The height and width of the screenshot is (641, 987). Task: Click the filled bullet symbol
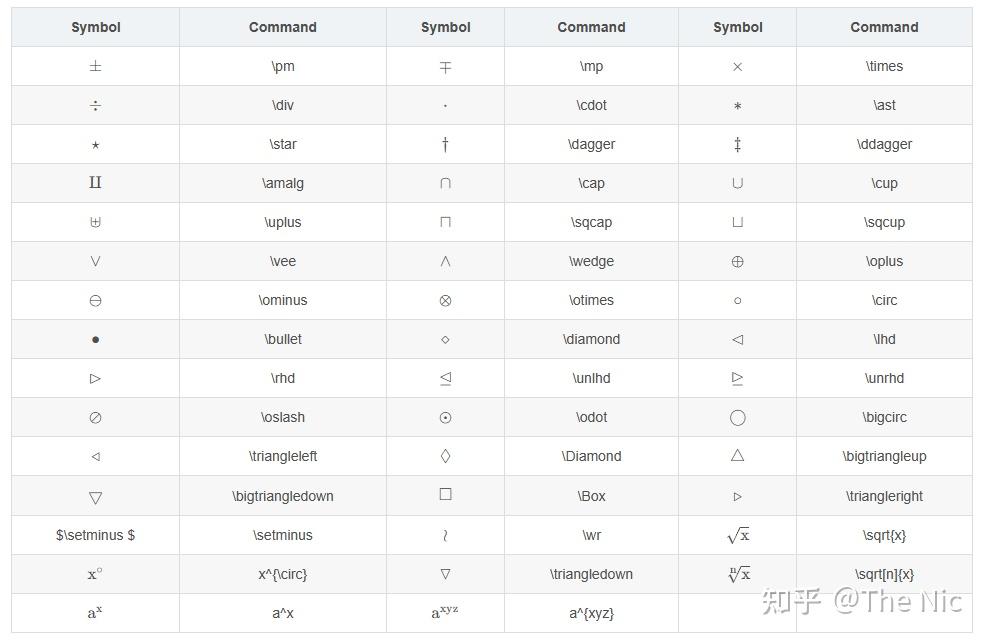point(95,340)
